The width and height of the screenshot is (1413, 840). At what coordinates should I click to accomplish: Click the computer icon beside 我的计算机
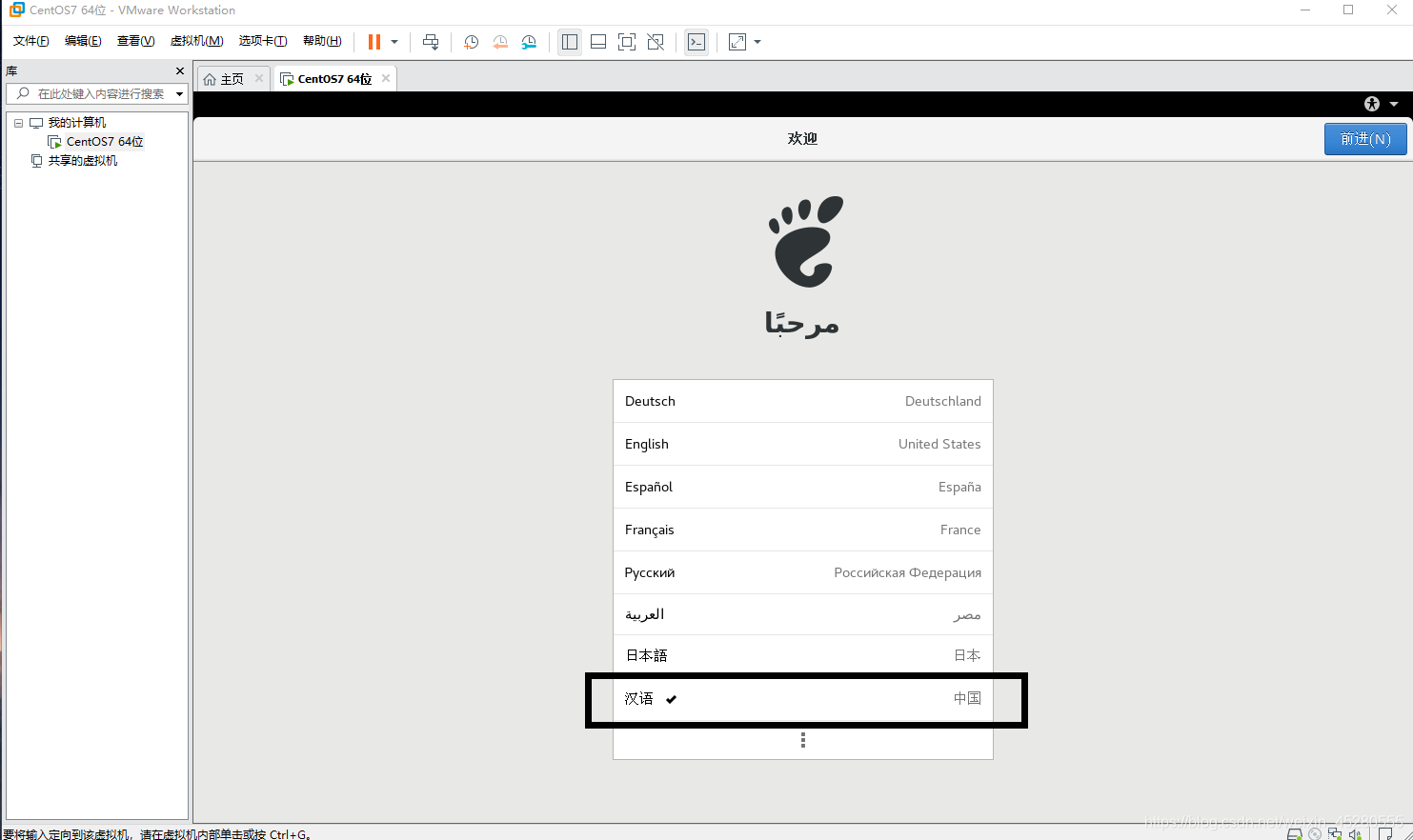click(x=36, y=123)
